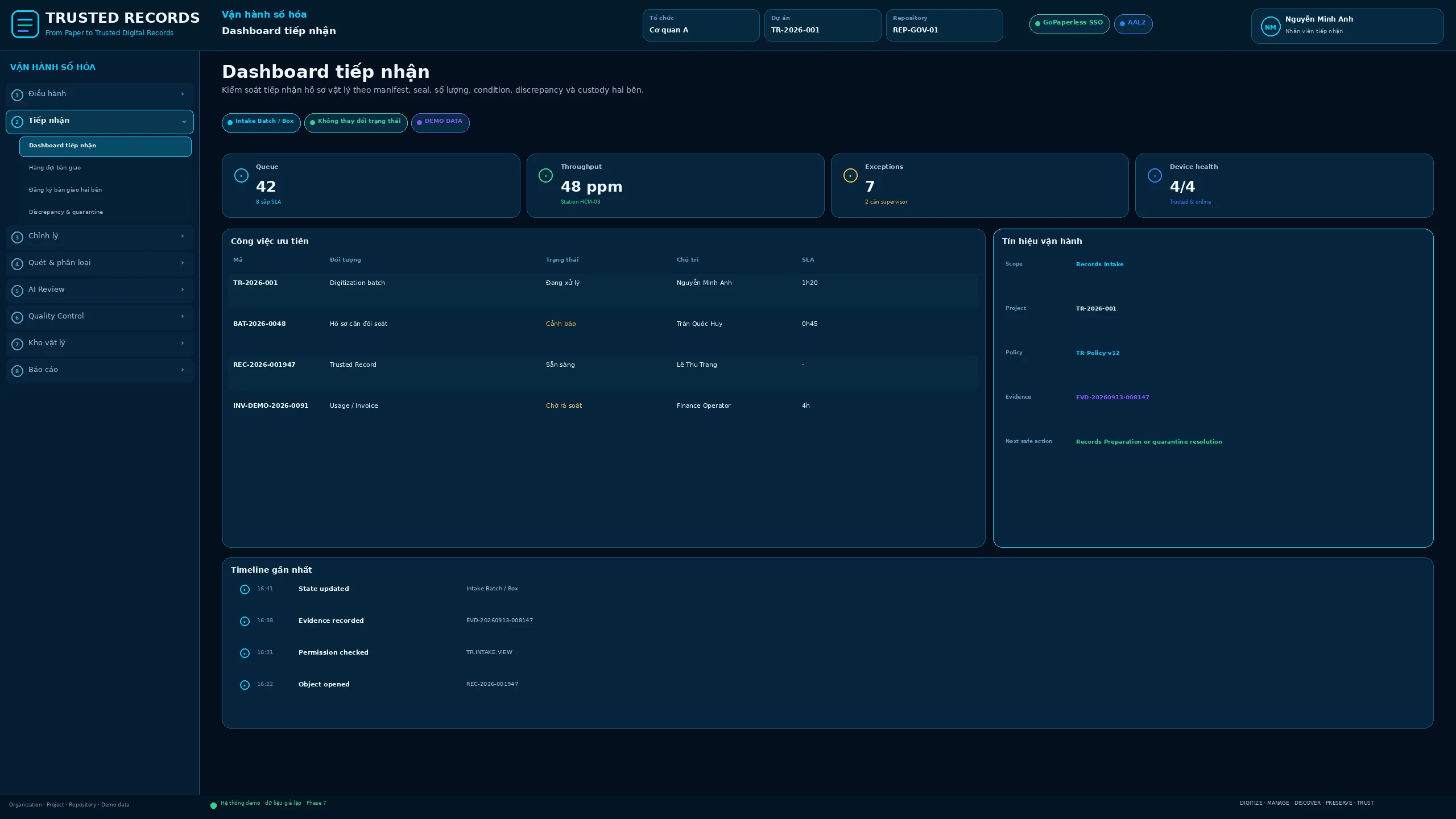Select Dashboard tiếp nhận submenu item
This screenshot has height=819, width=1456.
105,146
